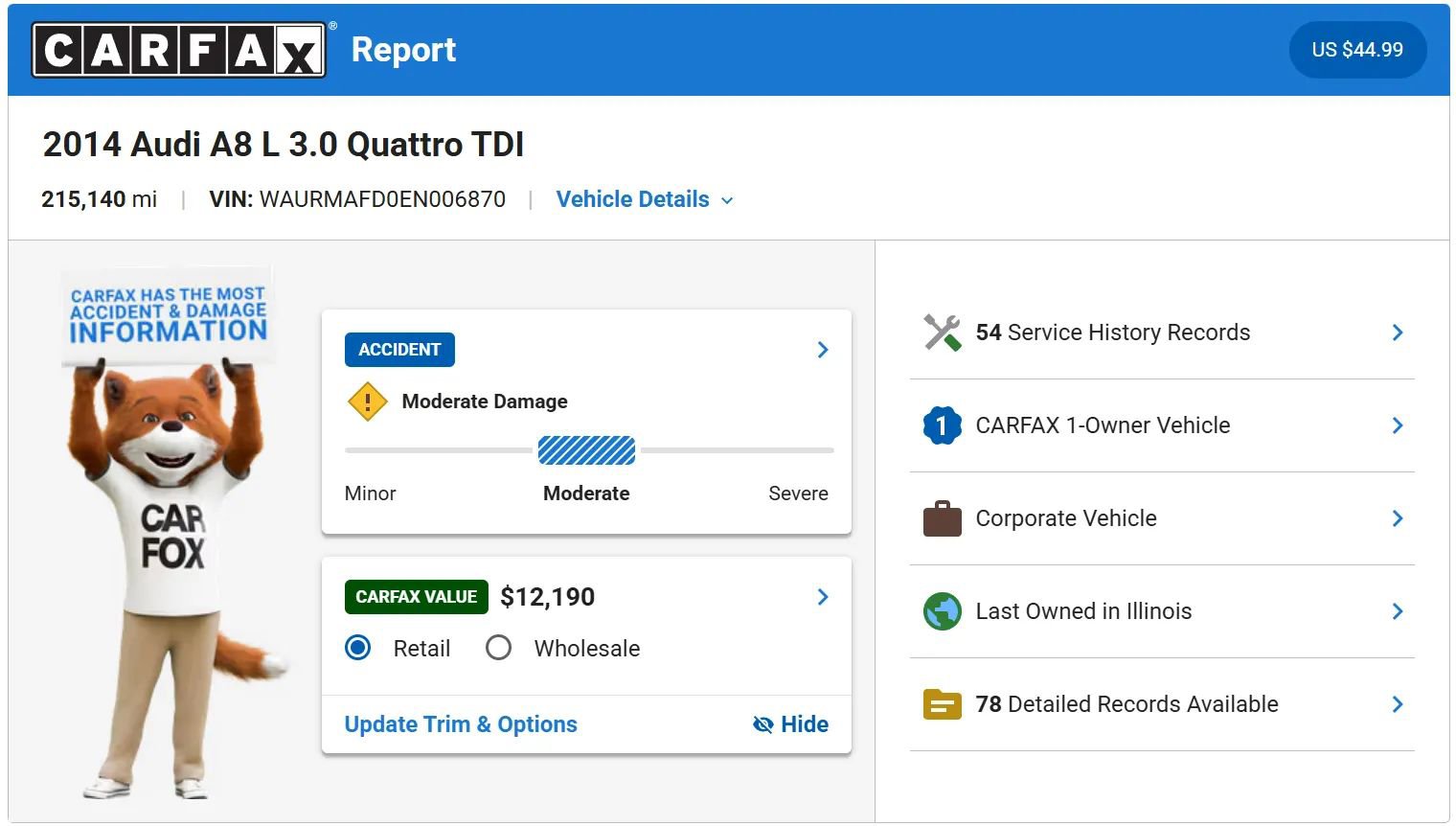
Task: Click the Last Owned globe icon
Action: click(x=942, y=610)
